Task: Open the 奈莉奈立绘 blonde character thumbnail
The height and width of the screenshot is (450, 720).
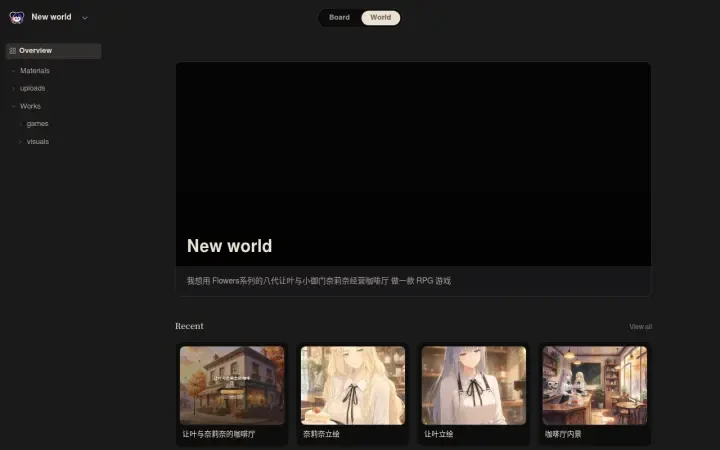Action: [353, 385]
